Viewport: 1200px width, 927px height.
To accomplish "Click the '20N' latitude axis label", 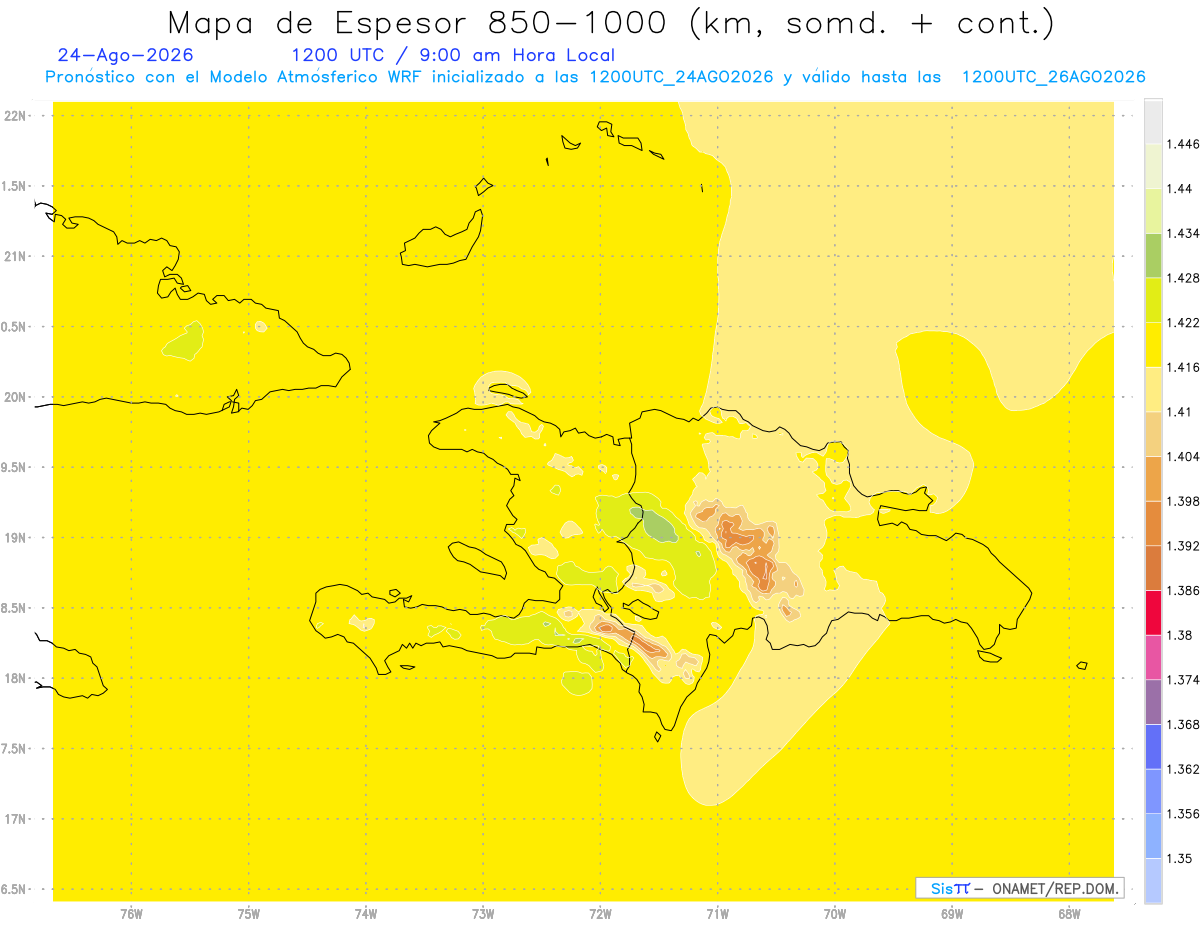I will pyautogui.click(x=17, y=397).
